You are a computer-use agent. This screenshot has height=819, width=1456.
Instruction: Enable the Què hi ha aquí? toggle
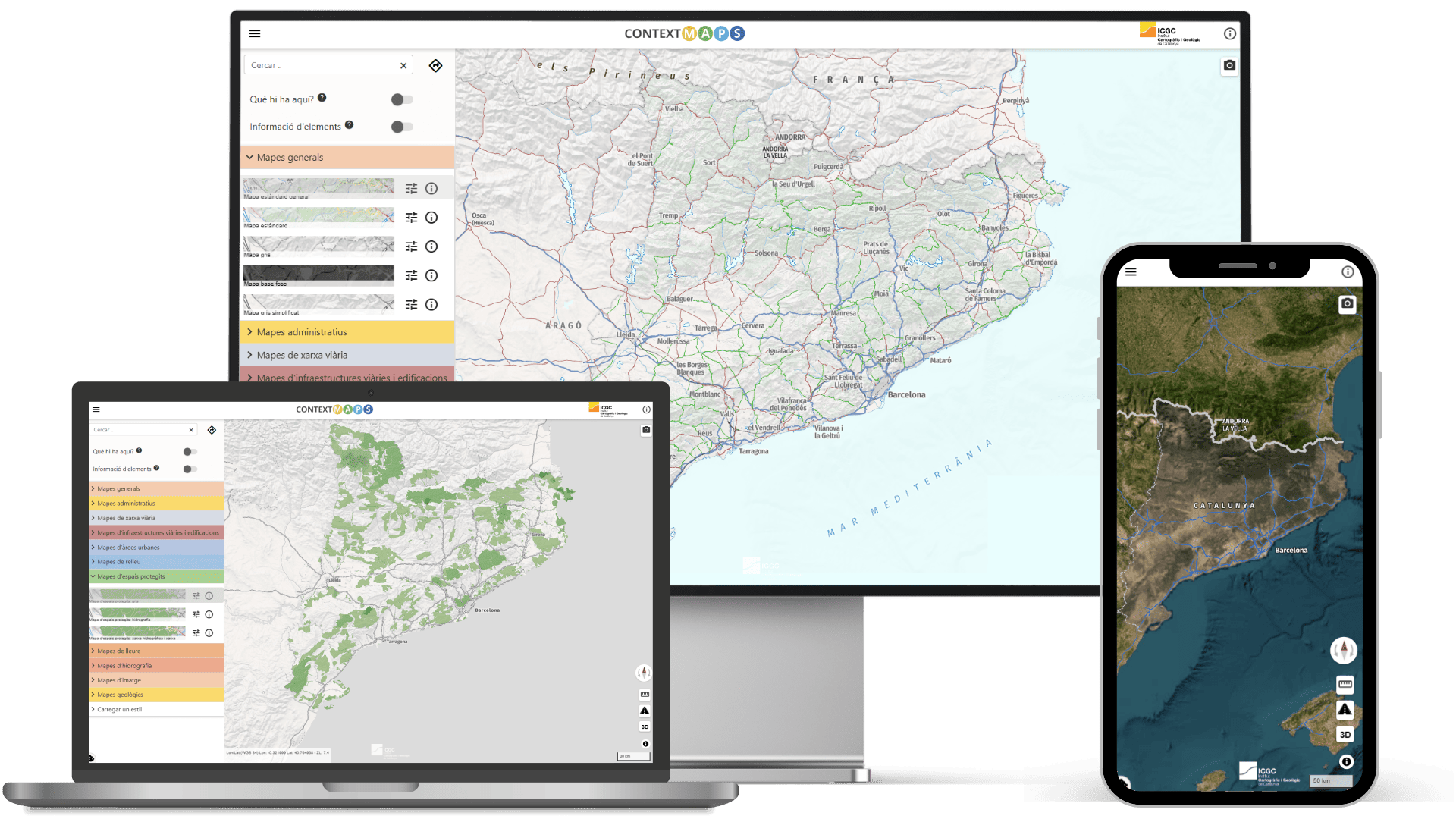(x=401, y=99)
